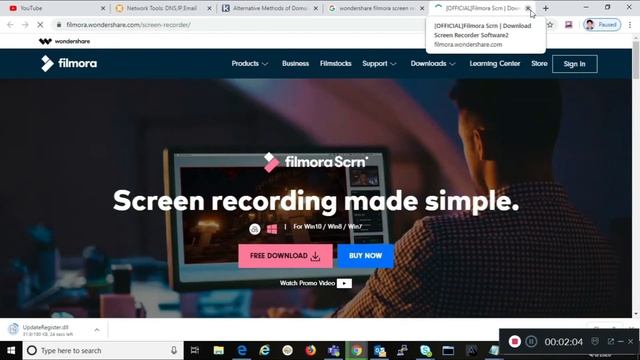Click the Type here to search box
The image size is (640, 360).
pos(103,351)
